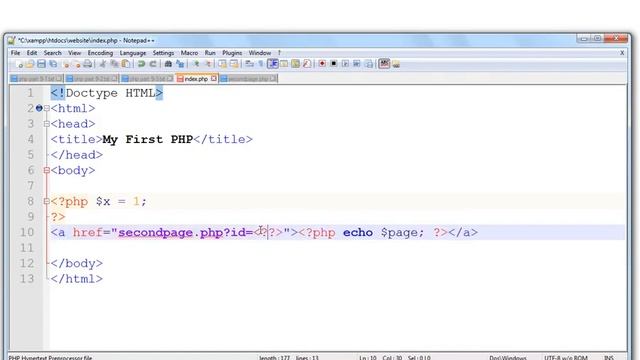Click the ABC spell-check toolbar icon
The width and height of the screenshot is (640, 360).
click(384, 64)
